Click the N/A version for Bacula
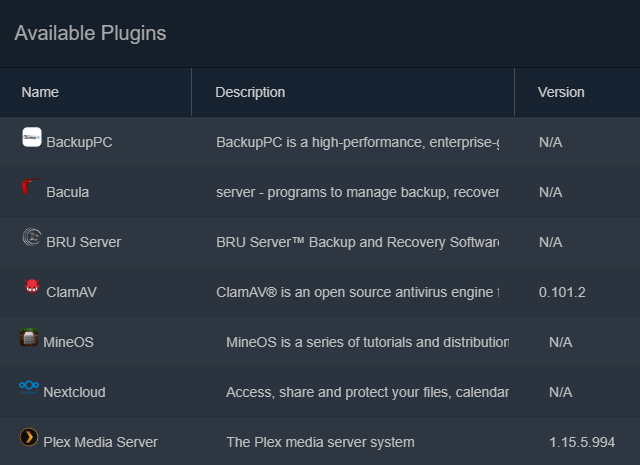The height and width of the screenshot is (465, 640). [x=551, y=192]
